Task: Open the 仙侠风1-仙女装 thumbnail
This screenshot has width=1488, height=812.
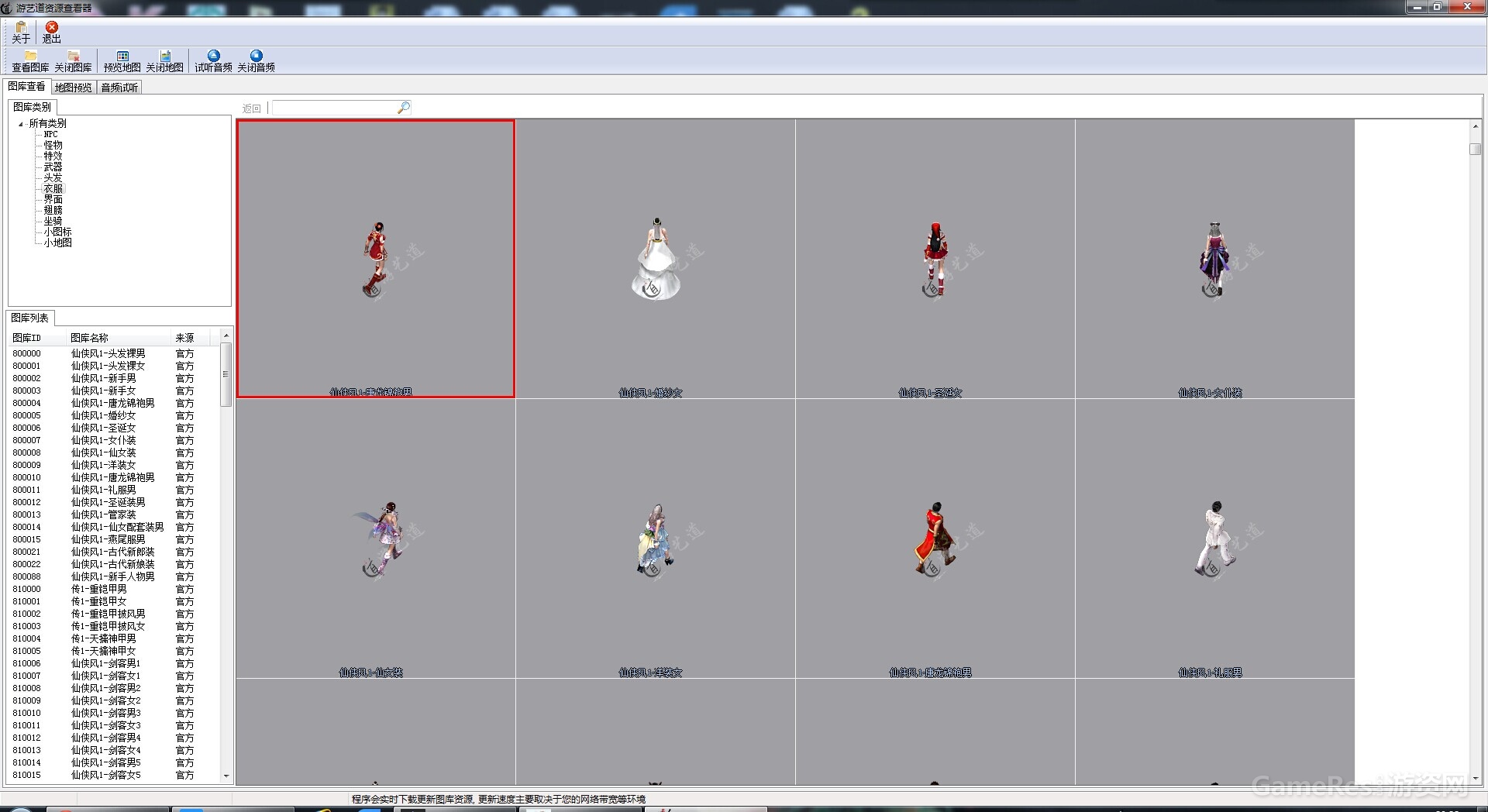Action: (x=376, y=538)
